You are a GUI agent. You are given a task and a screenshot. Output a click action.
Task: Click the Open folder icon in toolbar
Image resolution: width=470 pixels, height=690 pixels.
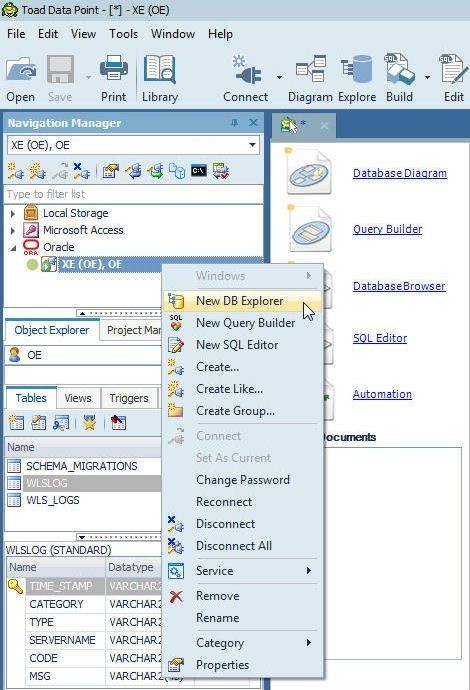pyautogui.click(x=21, y=70)
